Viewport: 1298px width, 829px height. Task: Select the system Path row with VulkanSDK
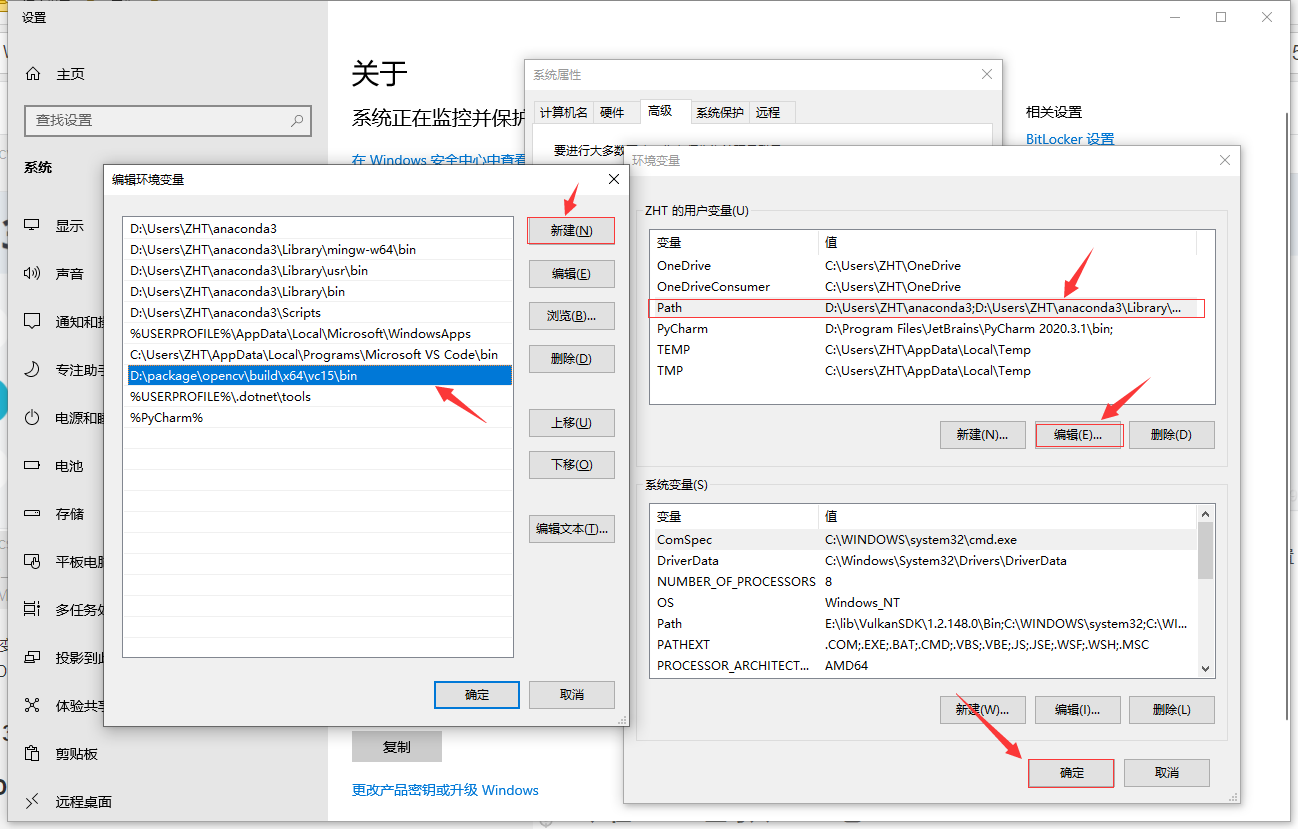923,624
